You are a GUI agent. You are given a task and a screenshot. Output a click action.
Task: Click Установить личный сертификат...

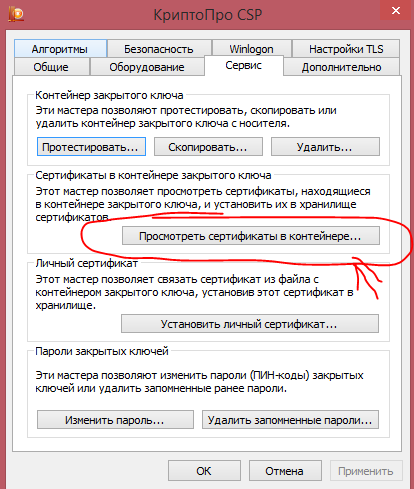point(250,324)
